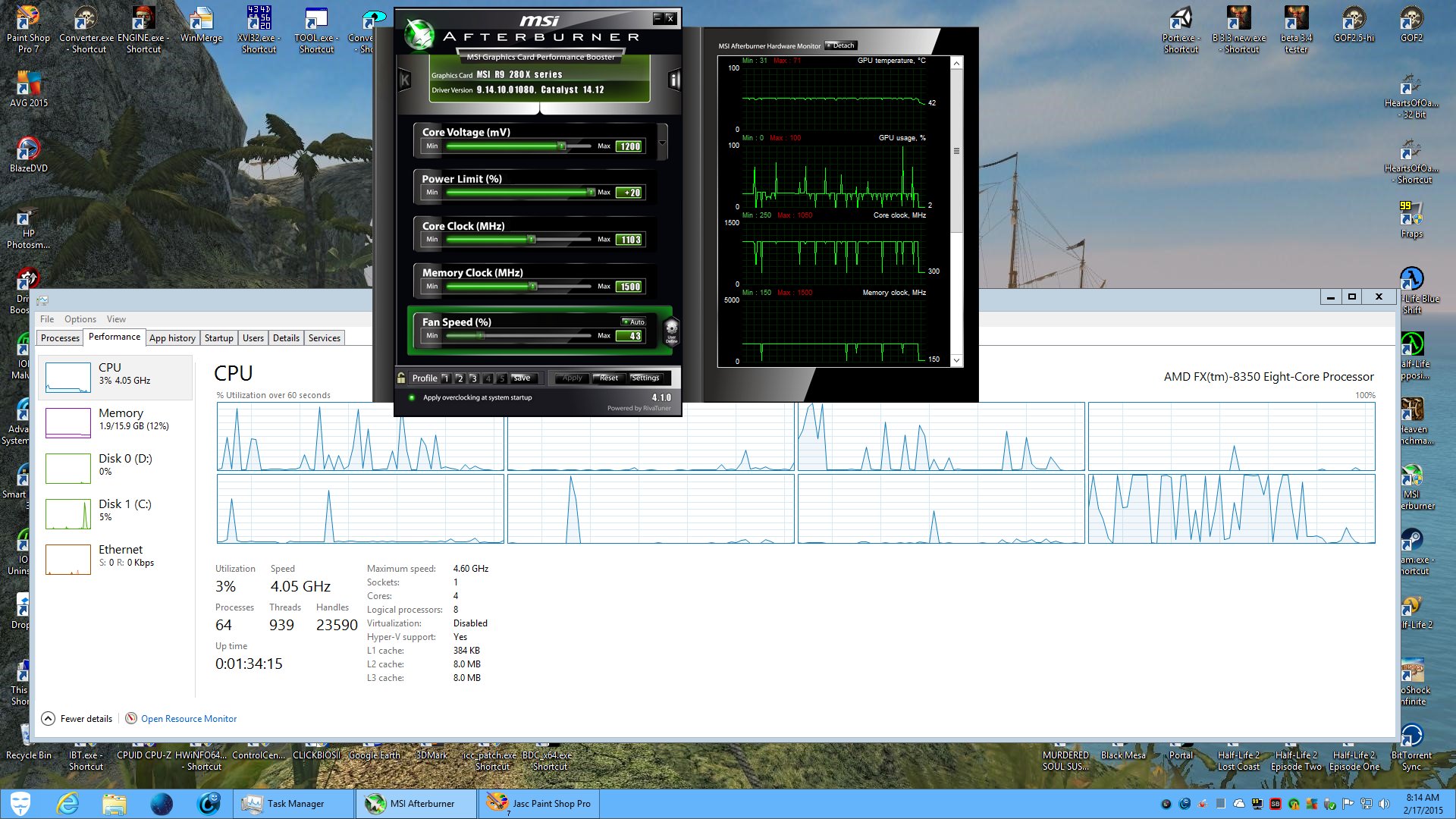Open the Kombustor K button in Afterburner

tap(405, 79)
